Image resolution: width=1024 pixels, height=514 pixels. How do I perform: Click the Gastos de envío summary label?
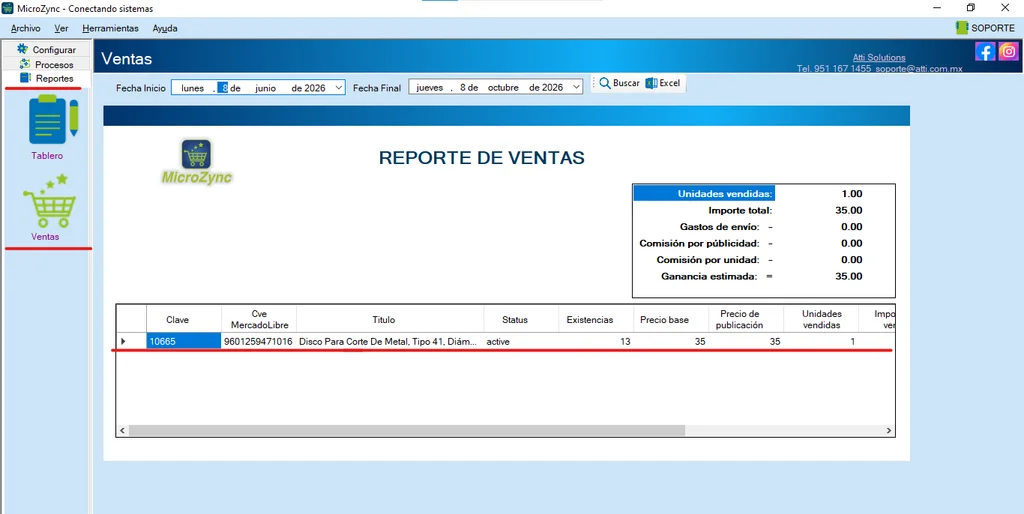coord(719,227)
